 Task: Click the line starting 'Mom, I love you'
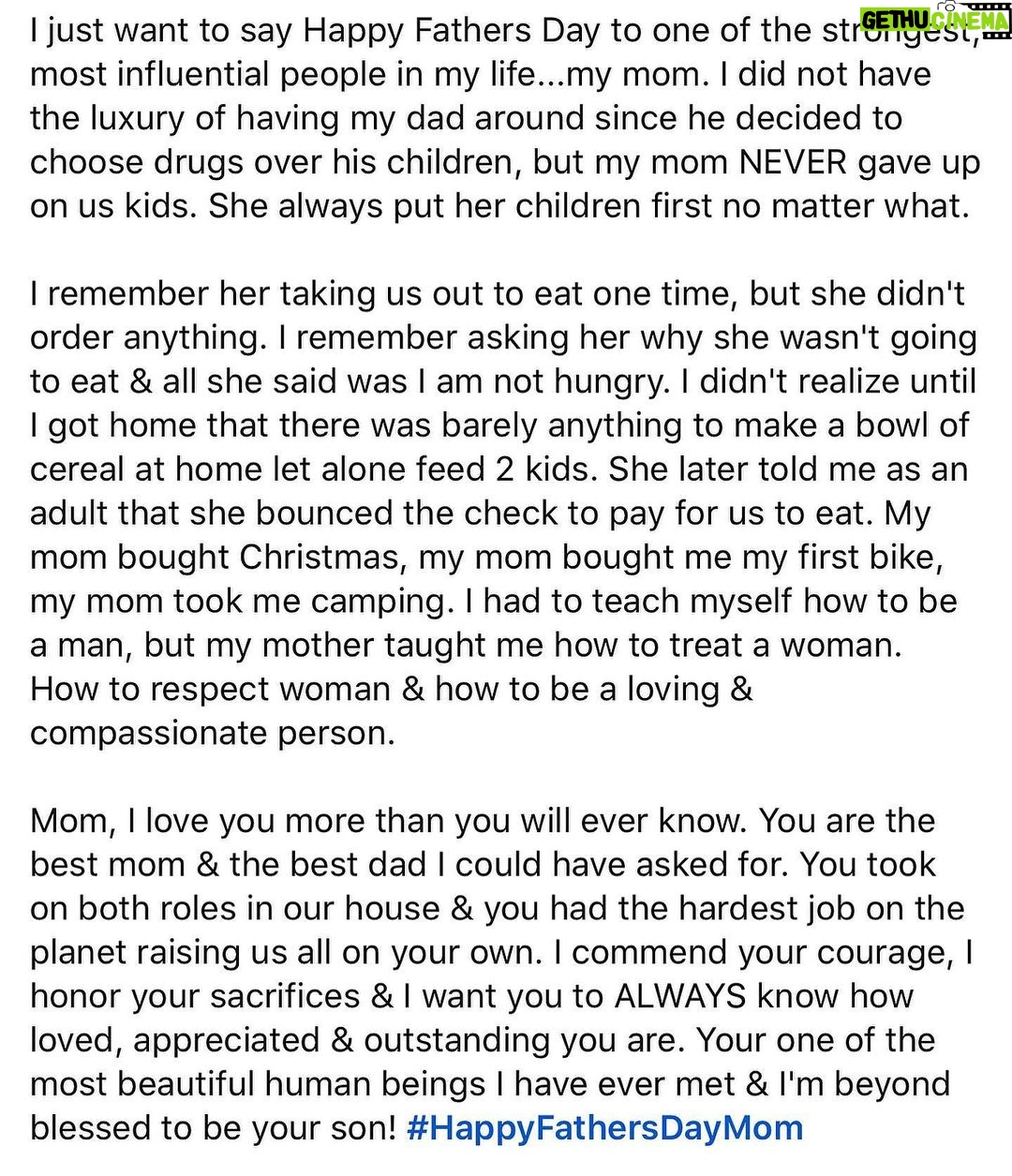pos(483,820)
